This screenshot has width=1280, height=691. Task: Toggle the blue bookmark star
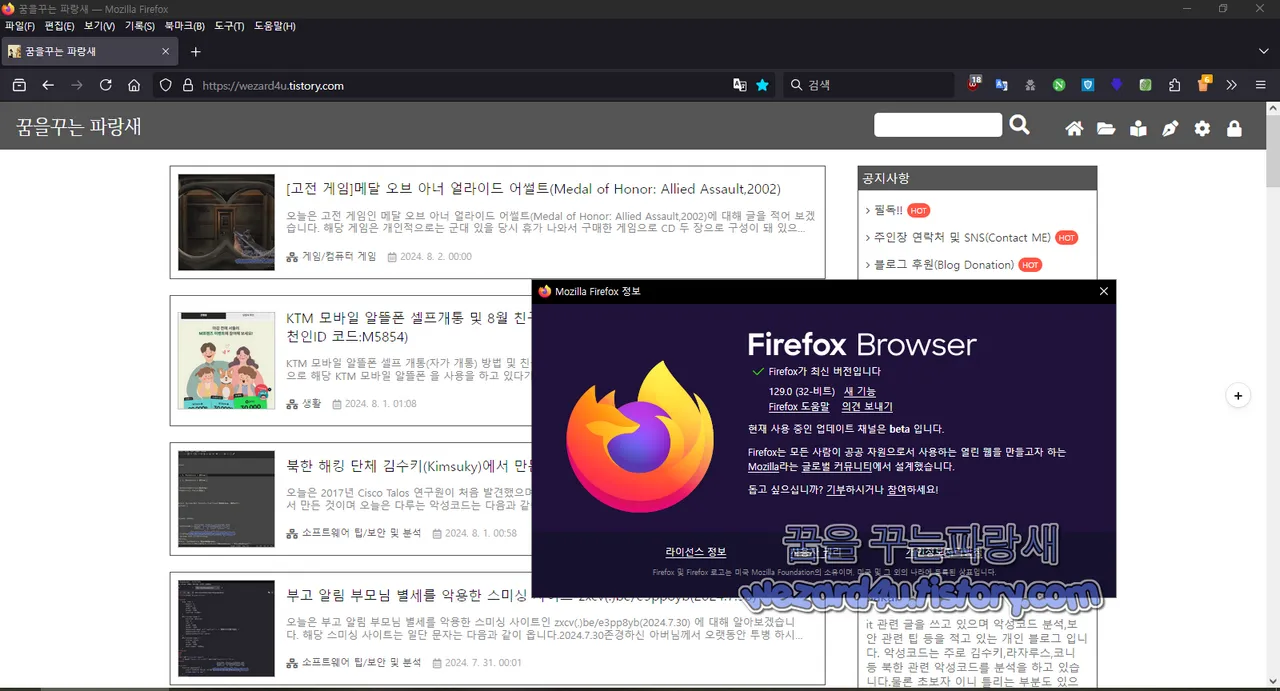tap(763, 85)
